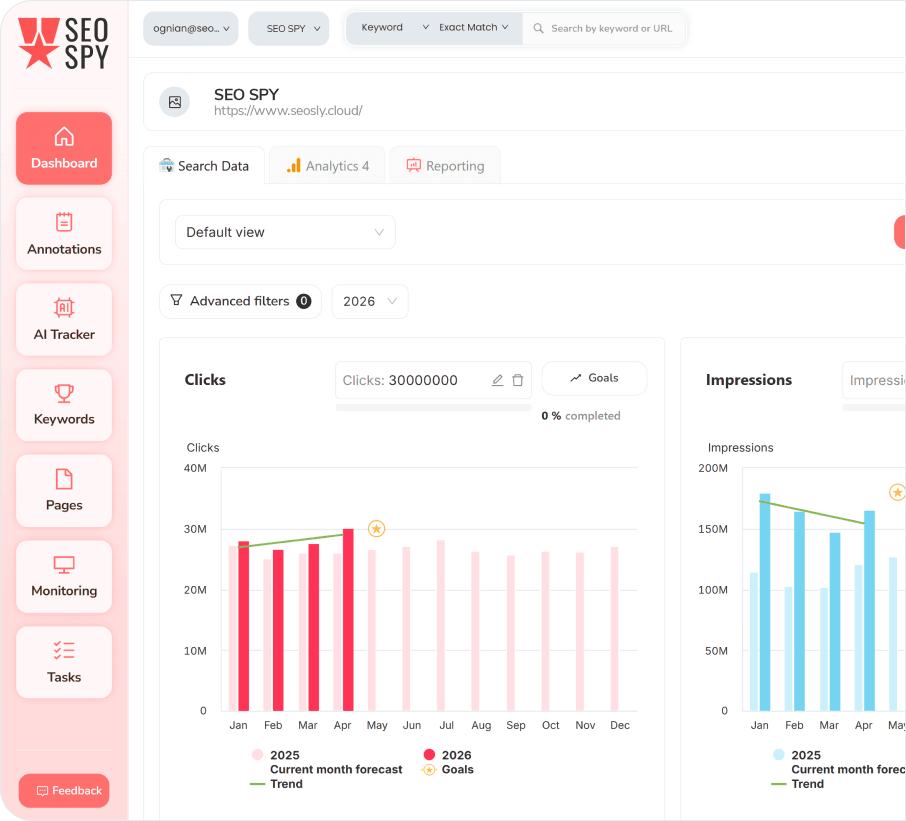Click the SEO SPY star logo
Screen dimensions: 906x821
click(x=62, y=44)
